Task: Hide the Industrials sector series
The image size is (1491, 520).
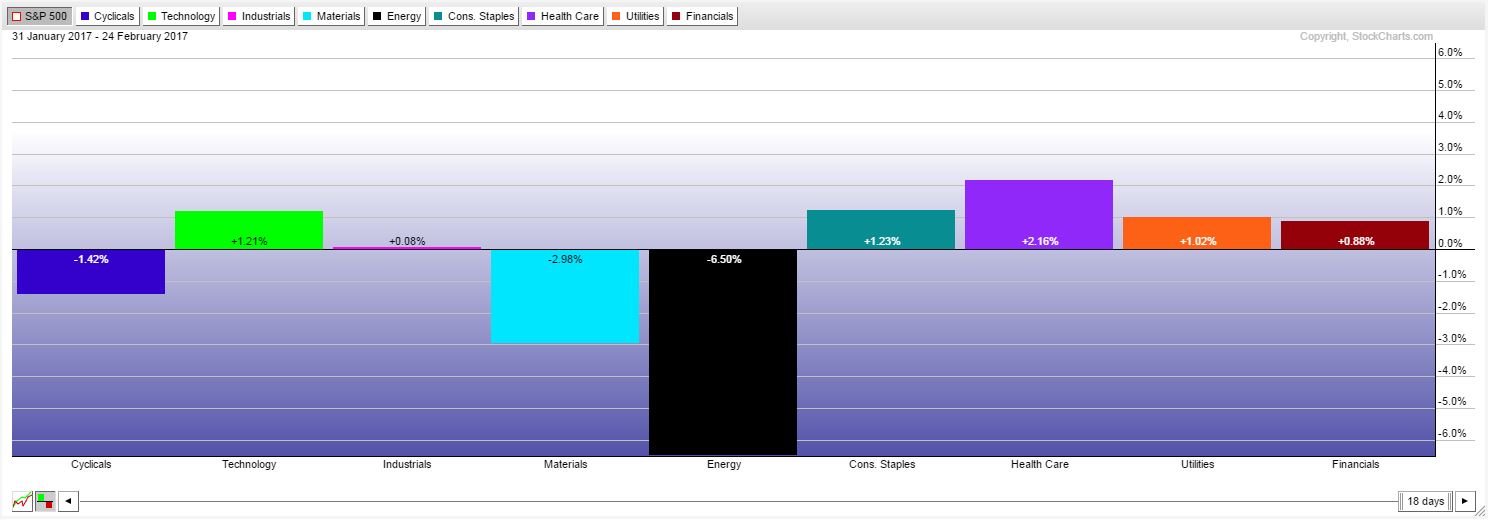Action: (258, 16)
